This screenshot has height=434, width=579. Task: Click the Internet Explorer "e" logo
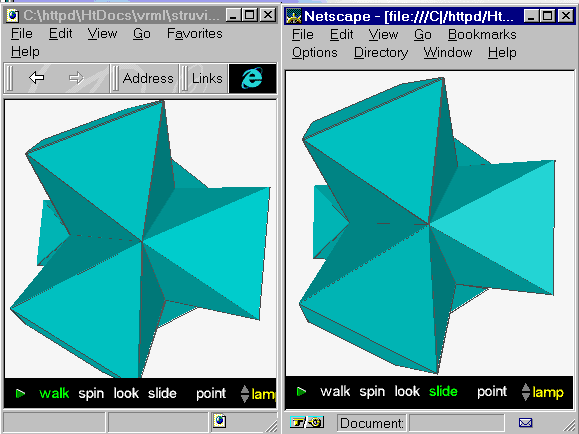(253, 78)
